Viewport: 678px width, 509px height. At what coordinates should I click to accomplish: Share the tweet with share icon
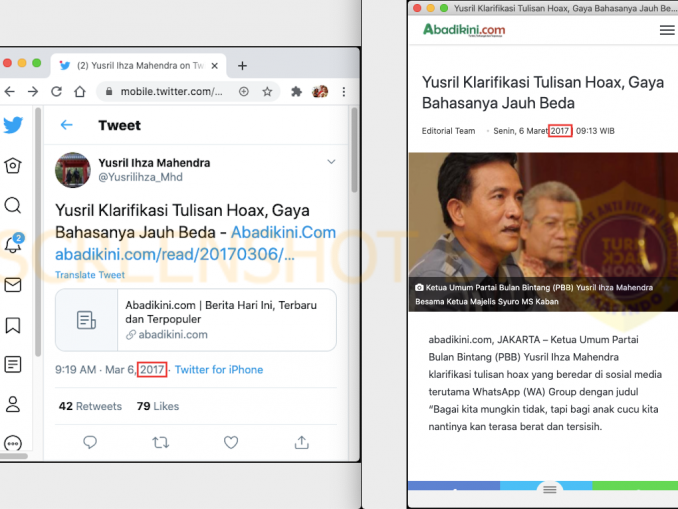tap(301, 442)
